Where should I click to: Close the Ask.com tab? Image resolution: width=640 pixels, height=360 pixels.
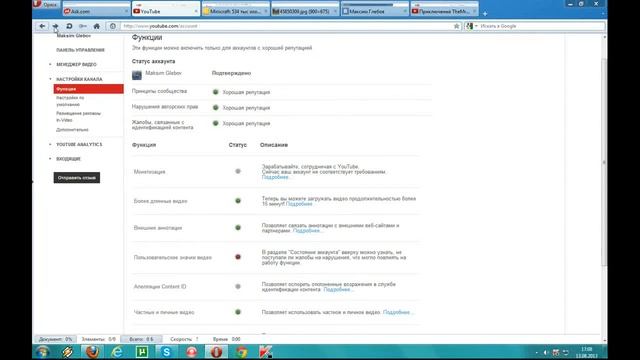click(x=127, y=11)
